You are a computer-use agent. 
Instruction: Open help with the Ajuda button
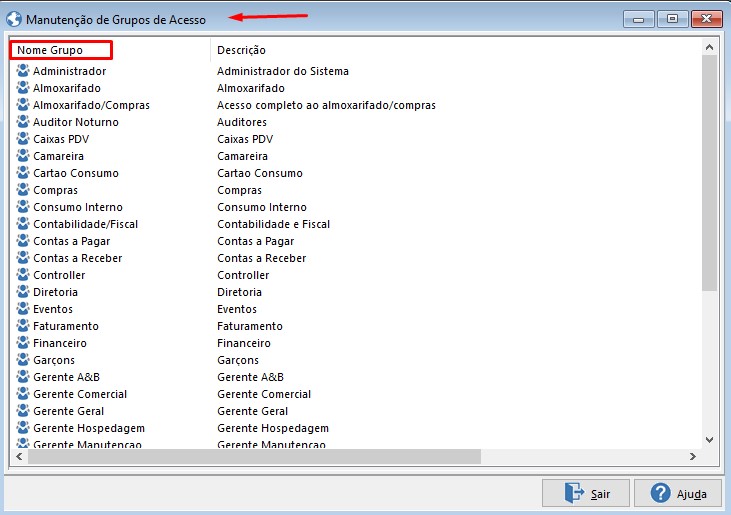pyautogui.click(x=678, y=493)
